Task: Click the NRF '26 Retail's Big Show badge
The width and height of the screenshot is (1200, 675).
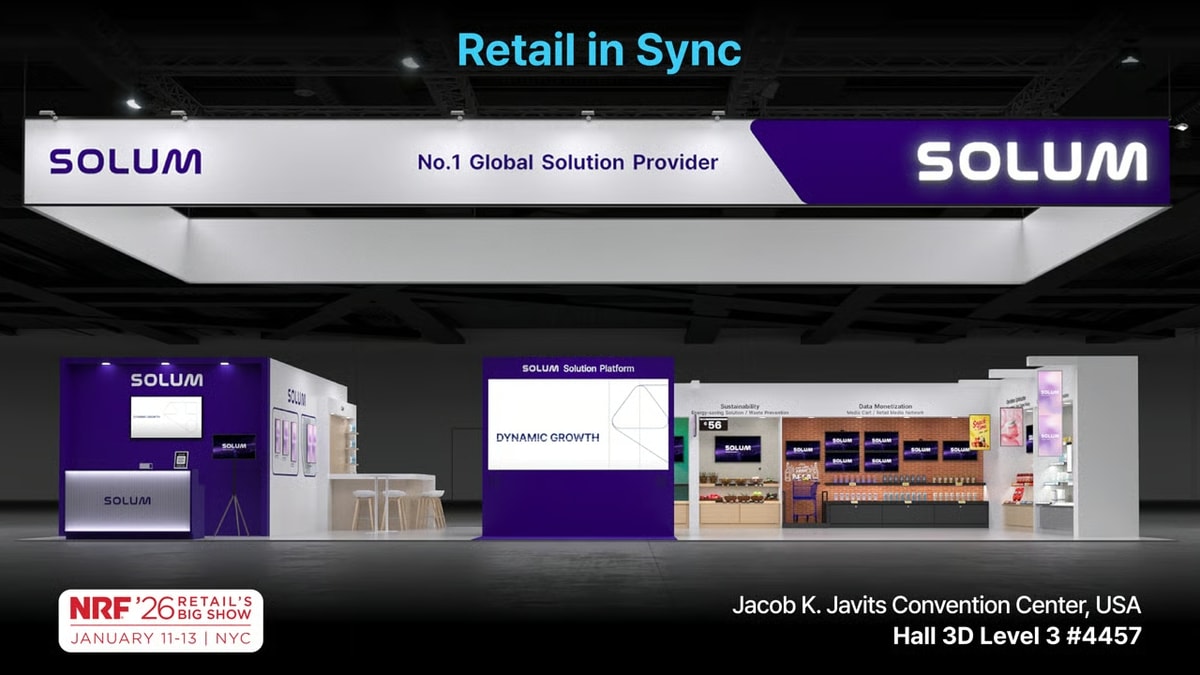Action: point(160,620)
